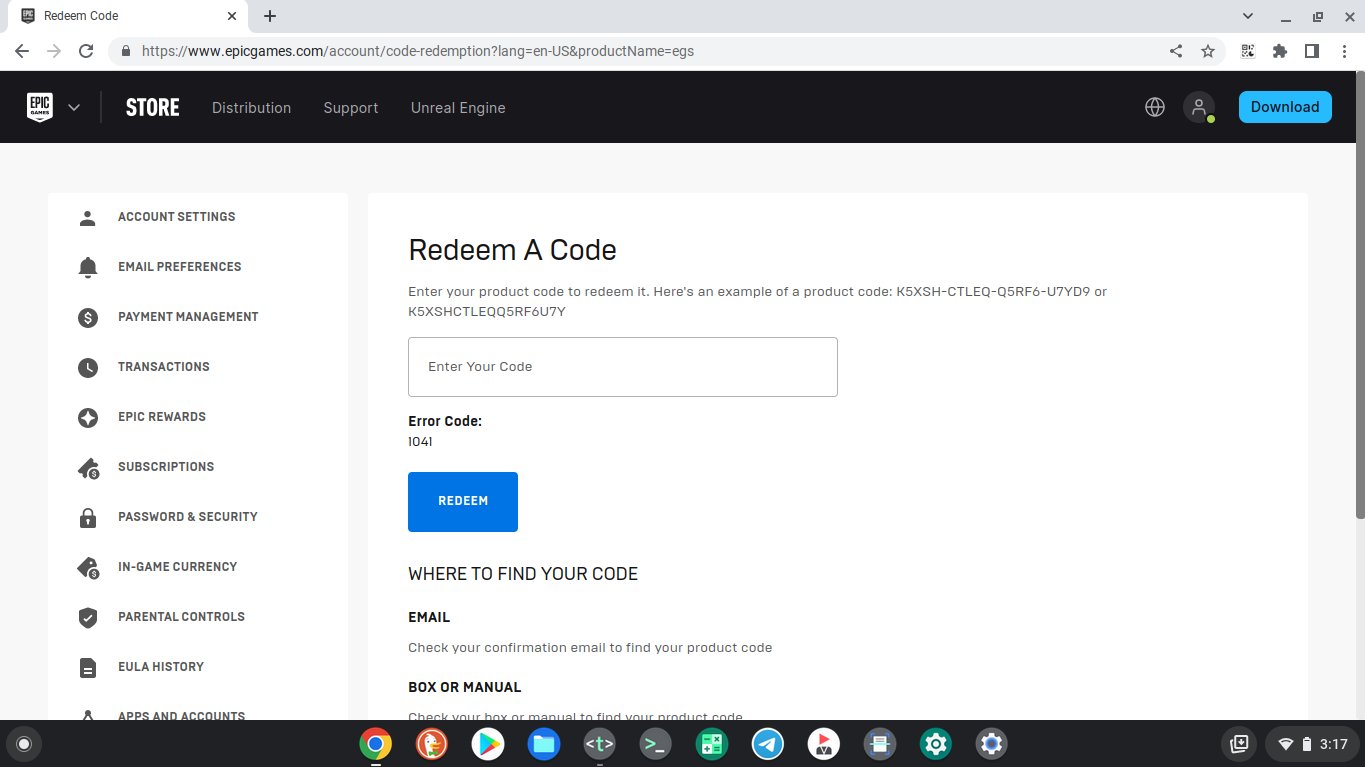This screenshot has width=1365, height=767.
Task: Open the user account avatar icon
Action: [x=1198, y=107]
